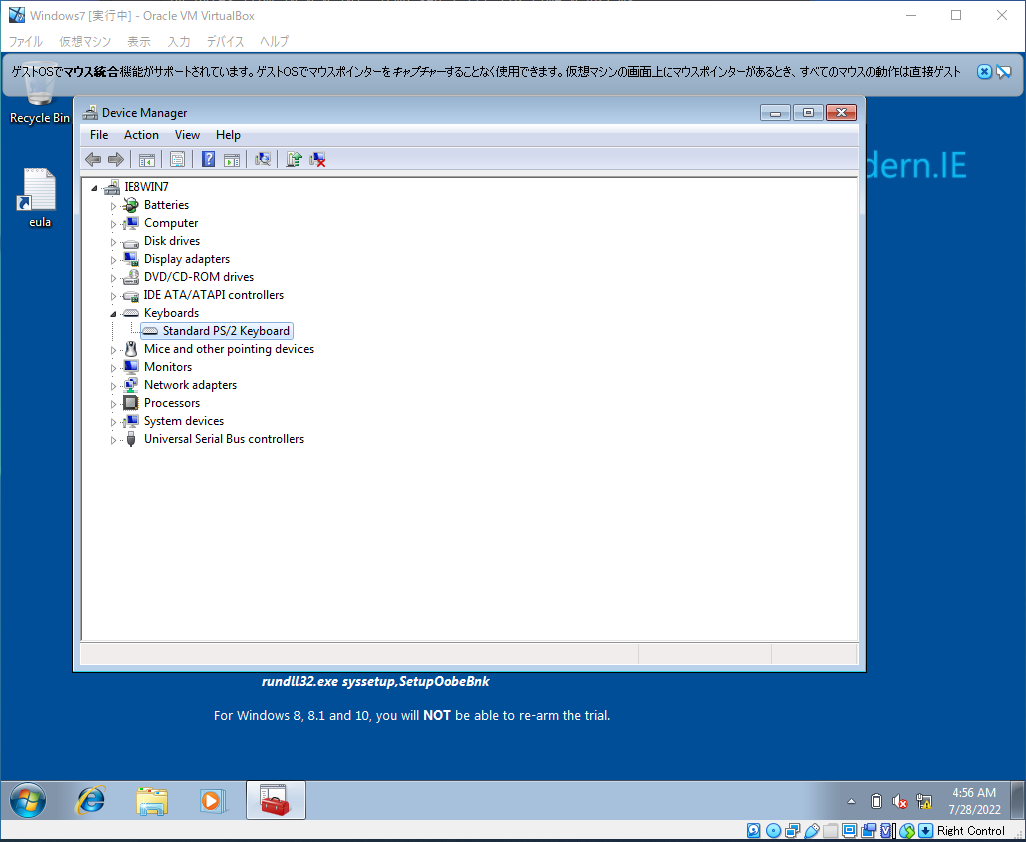Click don't-show-again icon on notification bar
Image resolution: width=1026 pixels, height=842 pixels.
pyautogui.click(x=1004, y=71)
